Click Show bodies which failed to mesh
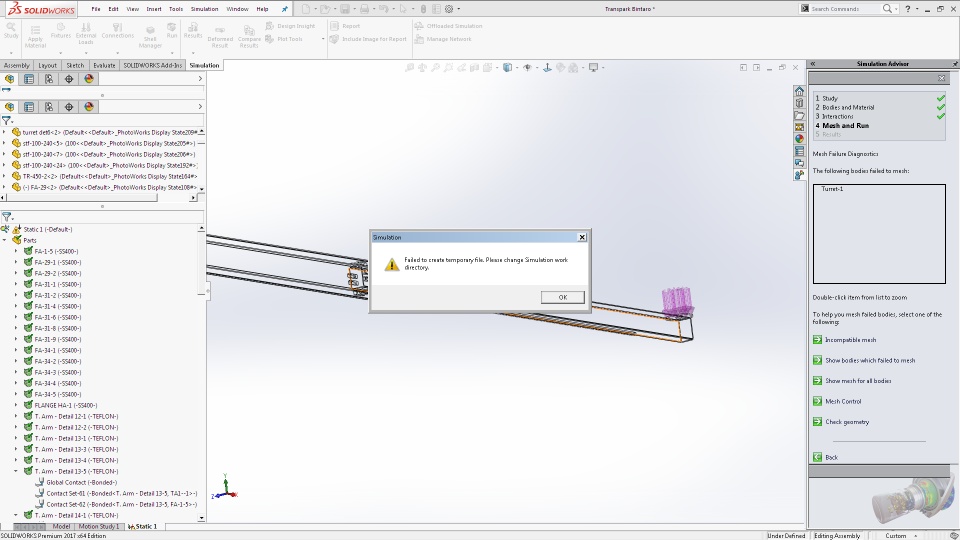 870,361
